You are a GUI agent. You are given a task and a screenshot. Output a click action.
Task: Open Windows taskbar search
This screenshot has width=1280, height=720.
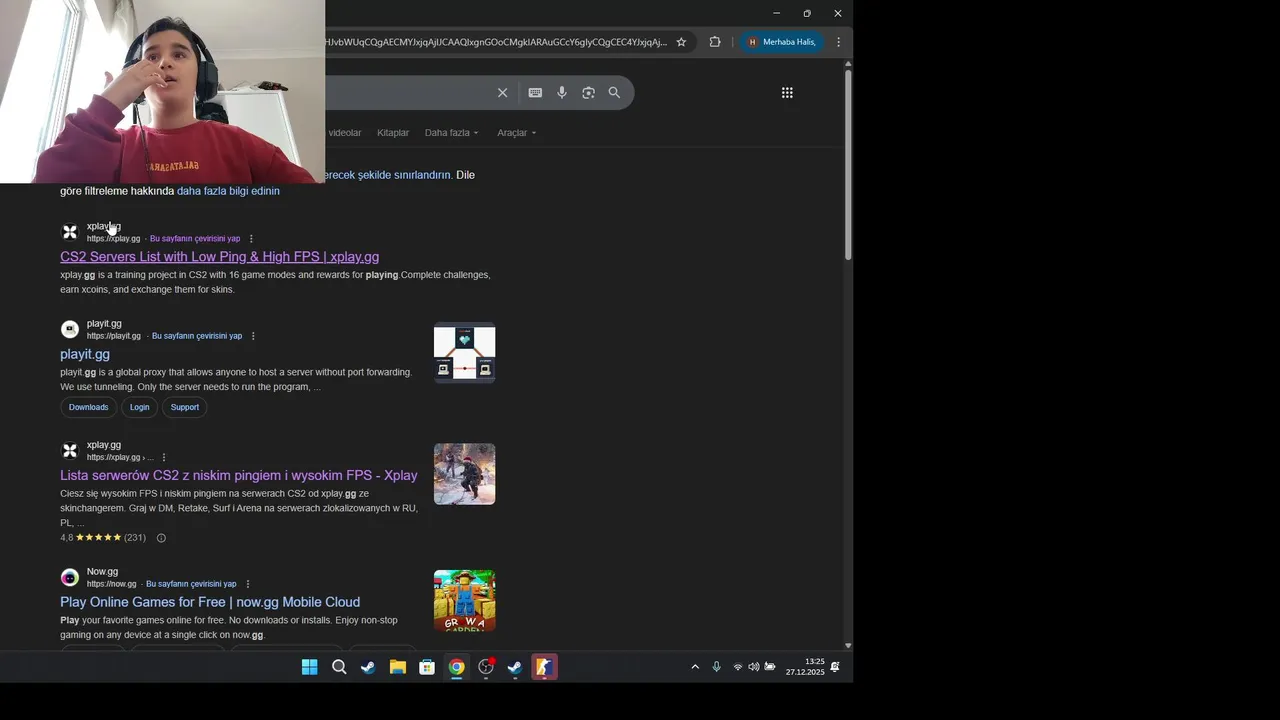coord(339,667)
